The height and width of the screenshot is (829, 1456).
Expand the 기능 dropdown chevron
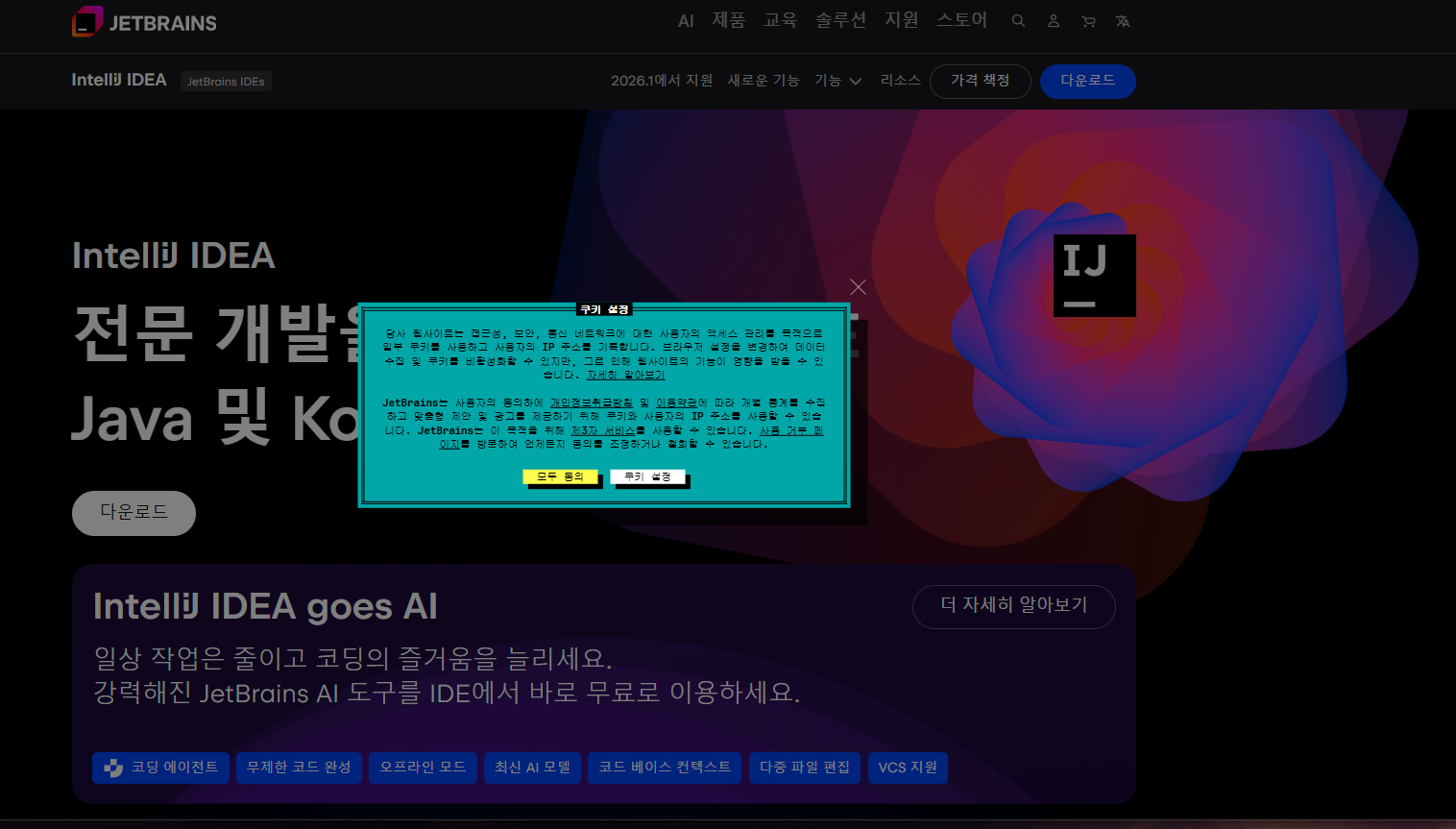point(855,82)
